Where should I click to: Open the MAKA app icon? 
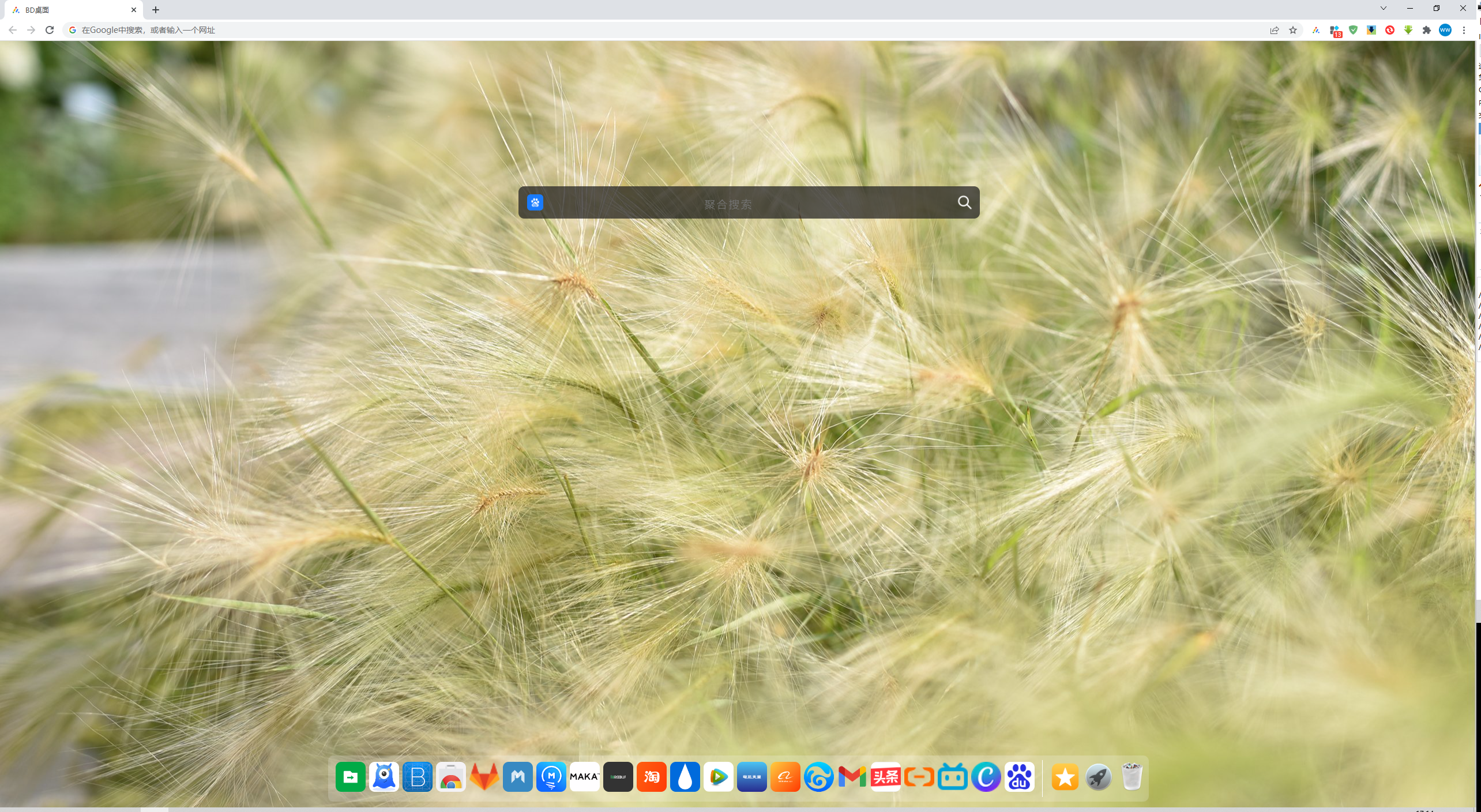[585, 777]
